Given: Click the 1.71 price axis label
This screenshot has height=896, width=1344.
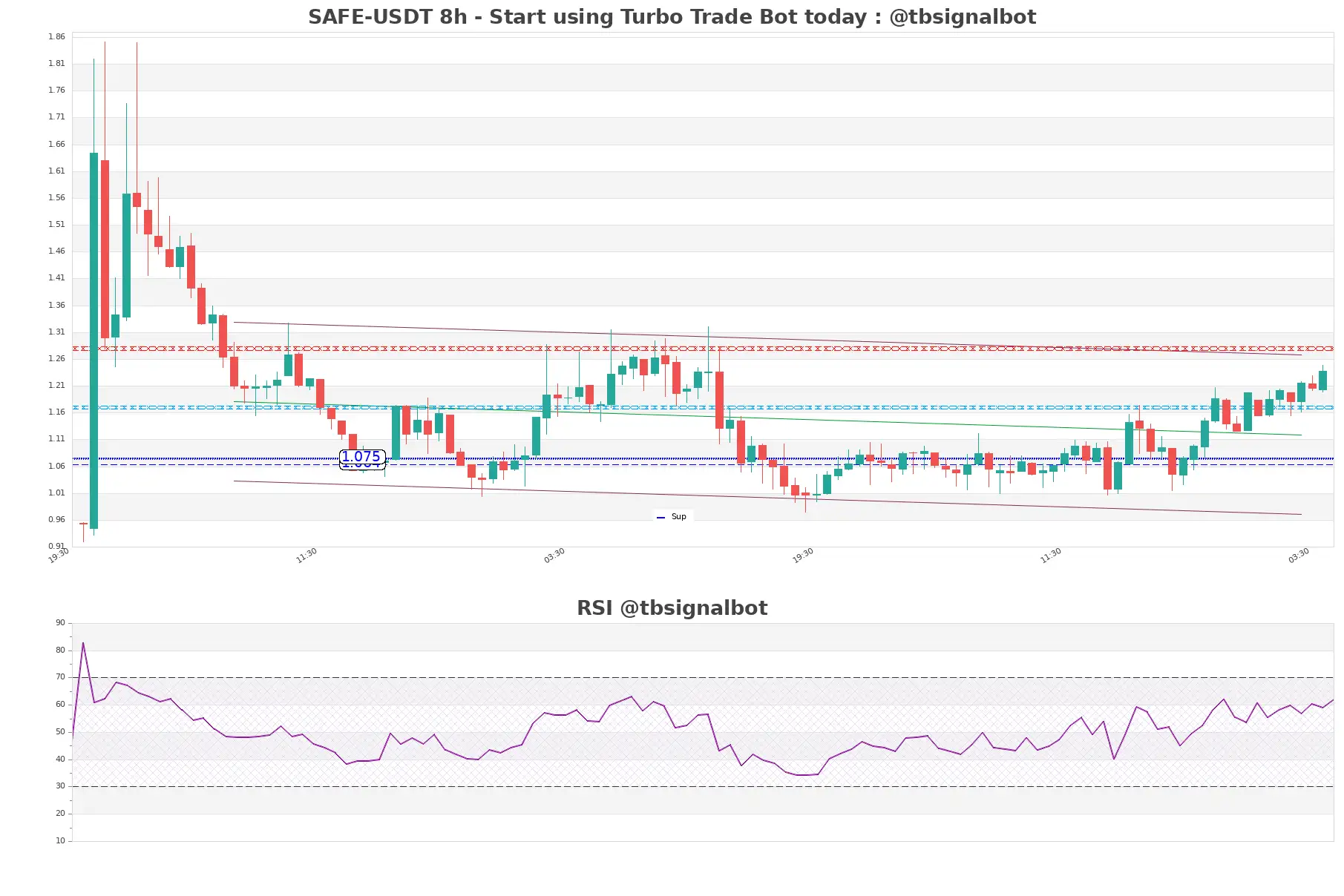Looking at the screenshot, I should click(56, 117).
